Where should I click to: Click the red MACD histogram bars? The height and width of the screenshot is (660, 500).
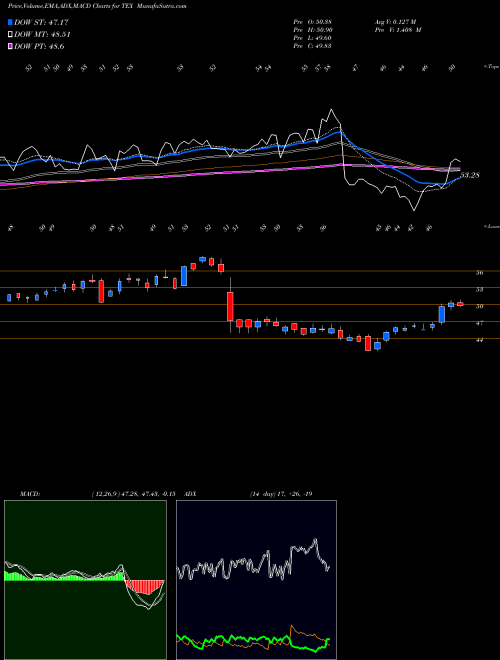tap(145, 587)
